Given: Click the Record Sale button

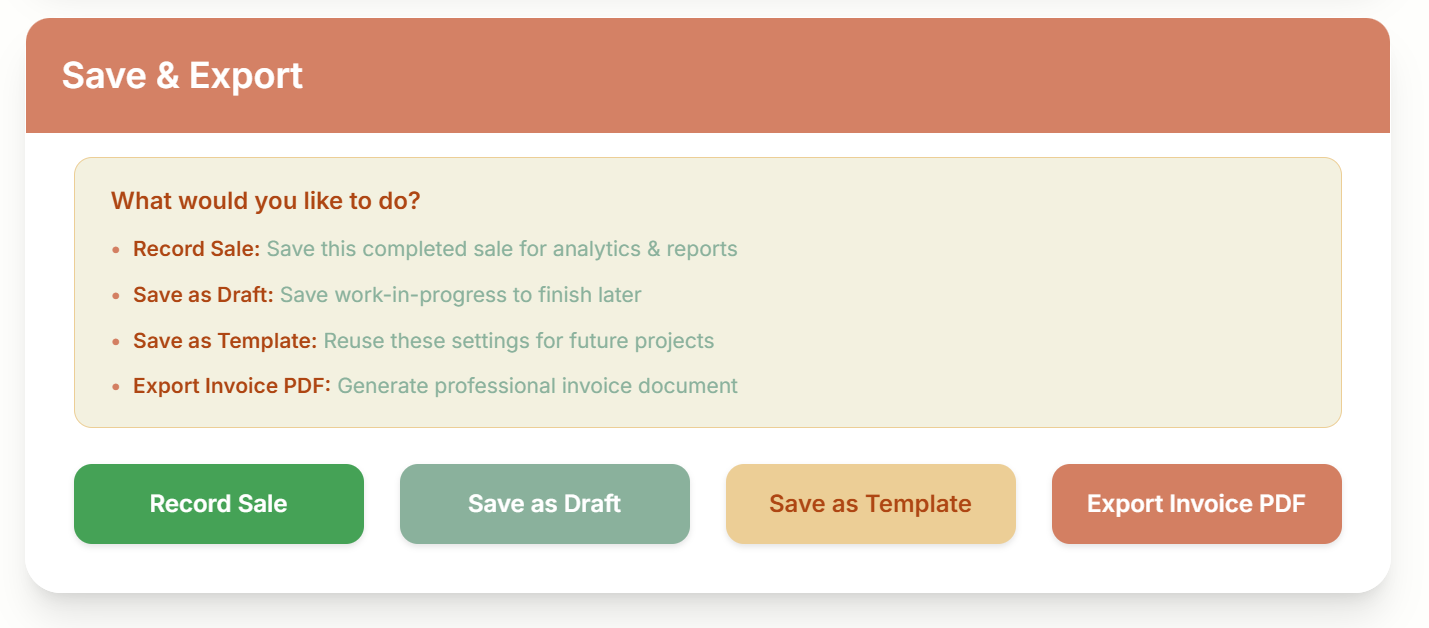Looking at the screenshot, I should [x=218, y=504].
